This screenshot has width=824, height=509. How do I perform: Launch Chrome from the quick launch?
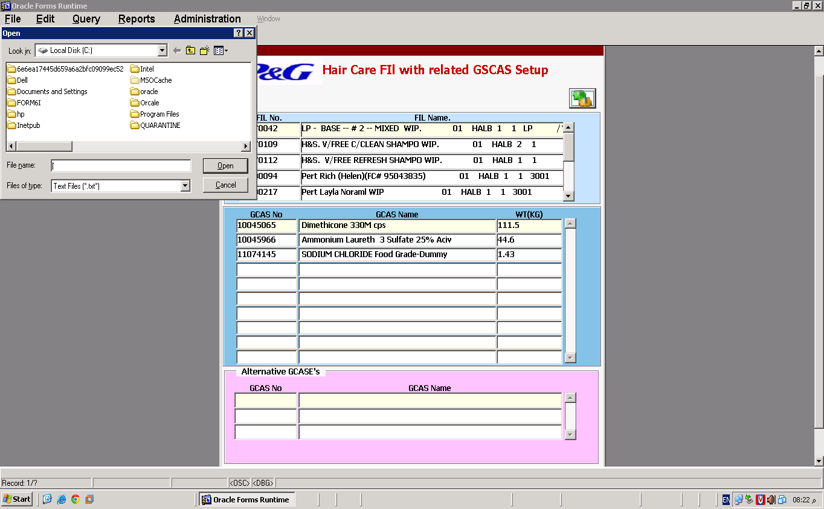point(76,500)
